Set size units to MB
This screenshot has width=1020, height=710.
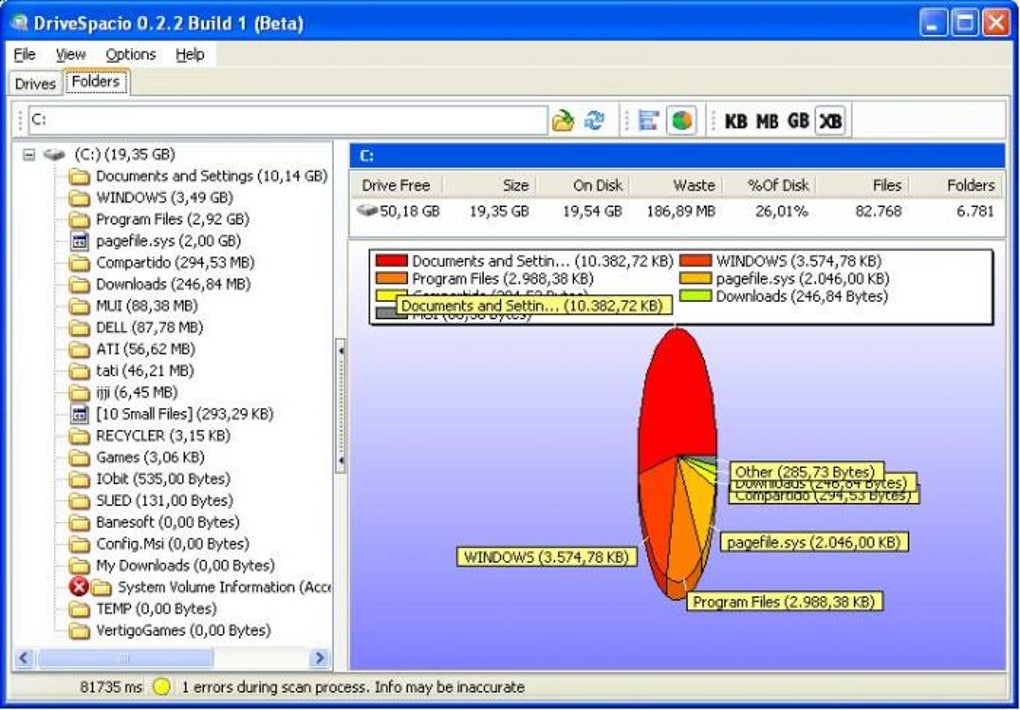(x=767, y=121)
